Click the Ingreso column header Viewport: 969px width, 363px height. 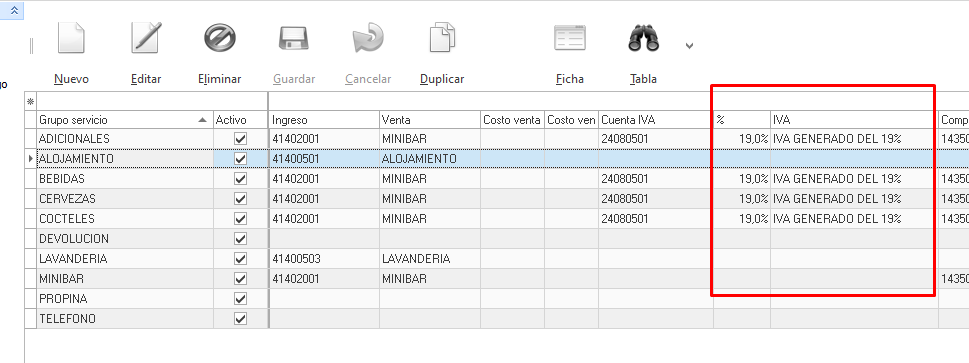(324, 120)
